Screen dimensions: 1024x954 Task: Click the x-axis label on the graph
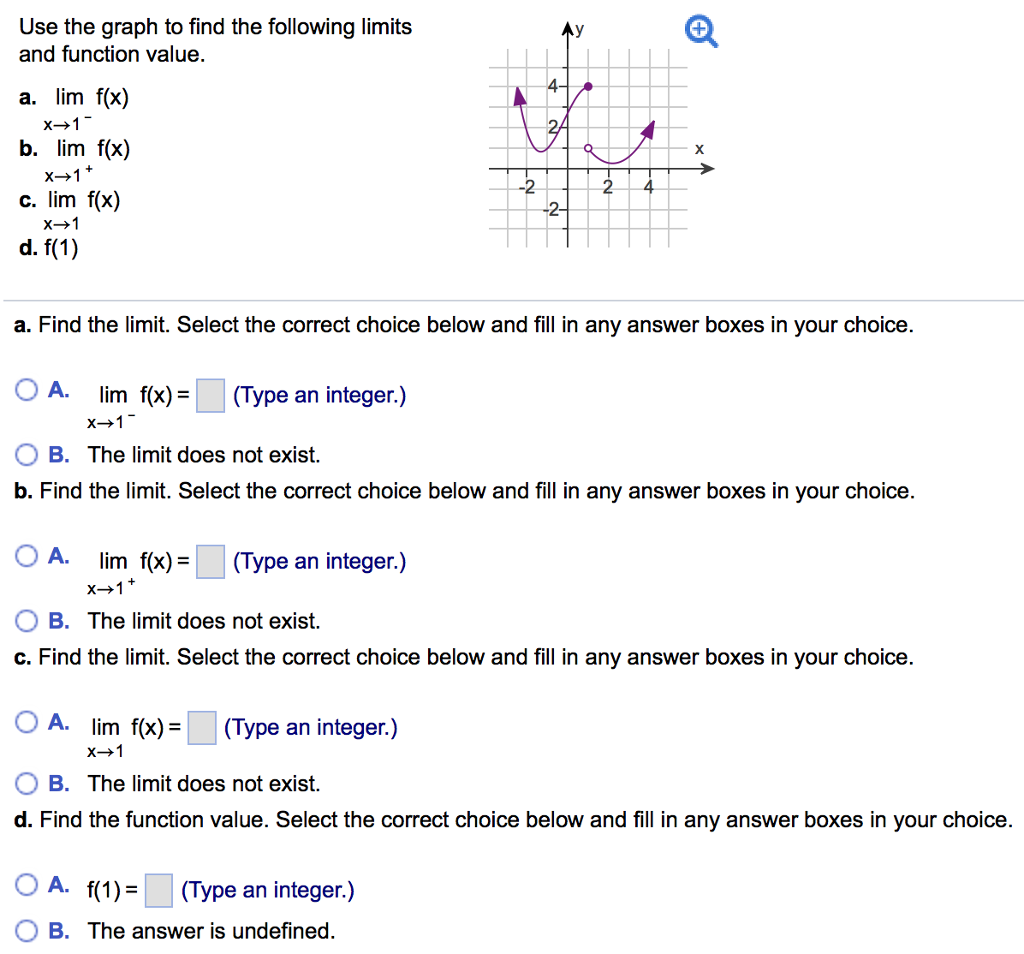[698, 147]
